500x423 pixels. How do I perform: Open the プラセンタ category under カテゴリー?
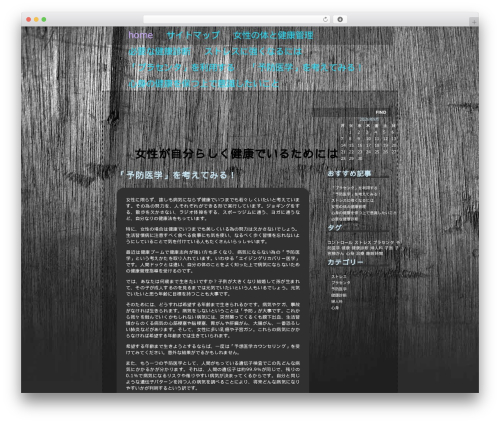[x=341, y=283]
